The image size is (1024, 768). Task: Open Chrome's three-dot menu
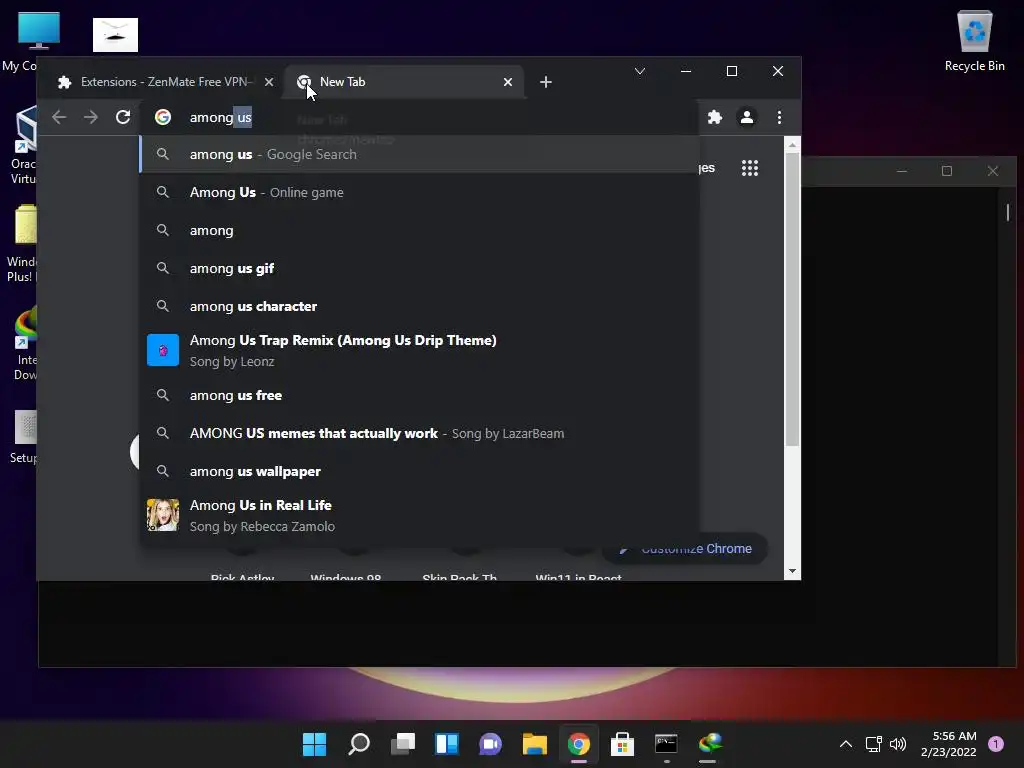pyautogui.click(x=779, y=117)
